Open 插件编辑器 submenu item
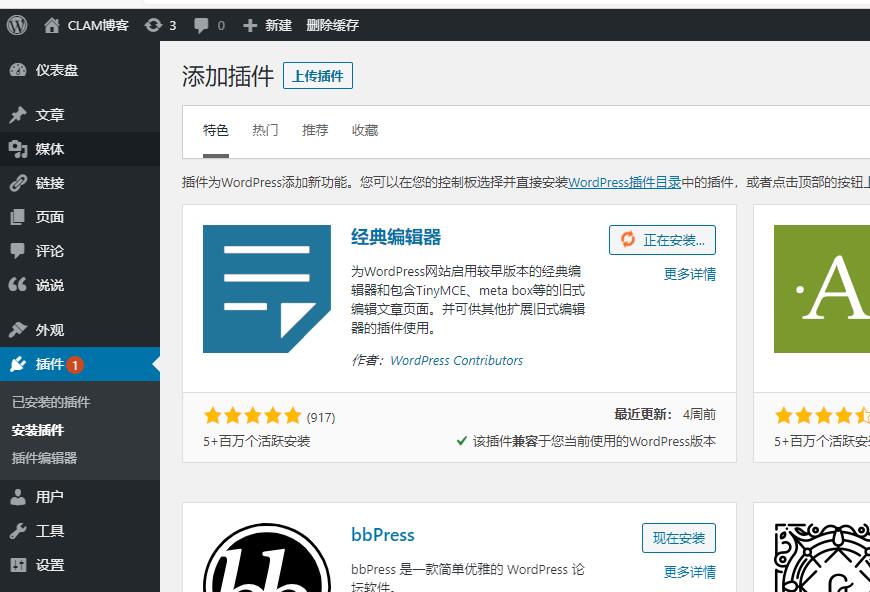The width and height of the screenshot is (870, 592). pyautogui.click(x=44, y=458)
